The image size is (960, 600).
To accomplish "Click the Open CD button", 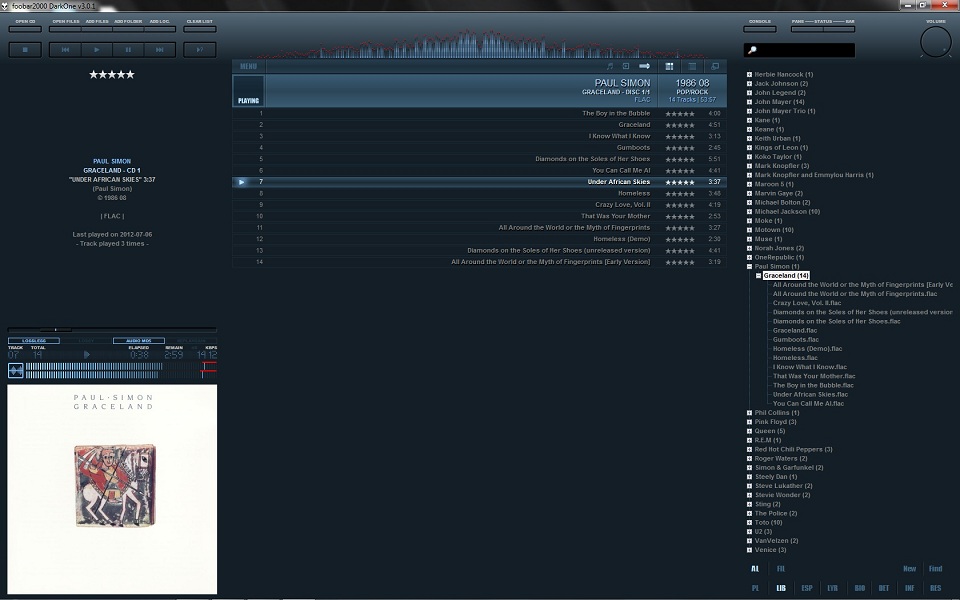I will pyautogui.click(x=25, y=29).
